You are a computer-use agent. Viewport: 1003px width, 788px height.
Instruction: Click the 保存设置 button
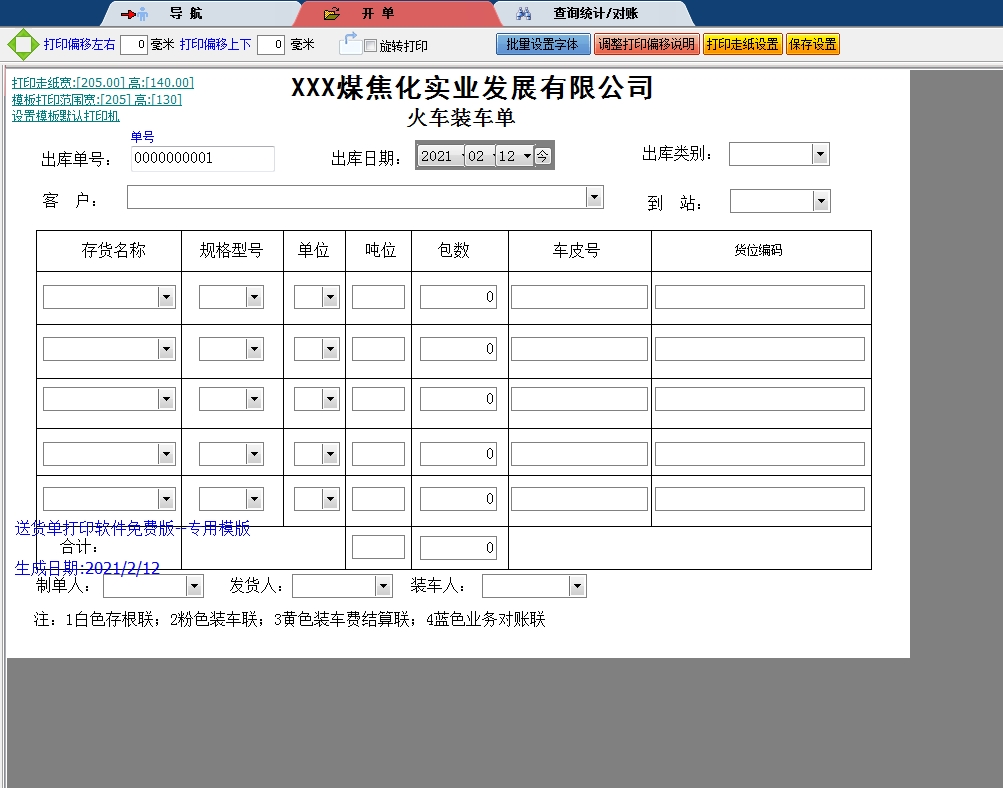pos(813,45)
